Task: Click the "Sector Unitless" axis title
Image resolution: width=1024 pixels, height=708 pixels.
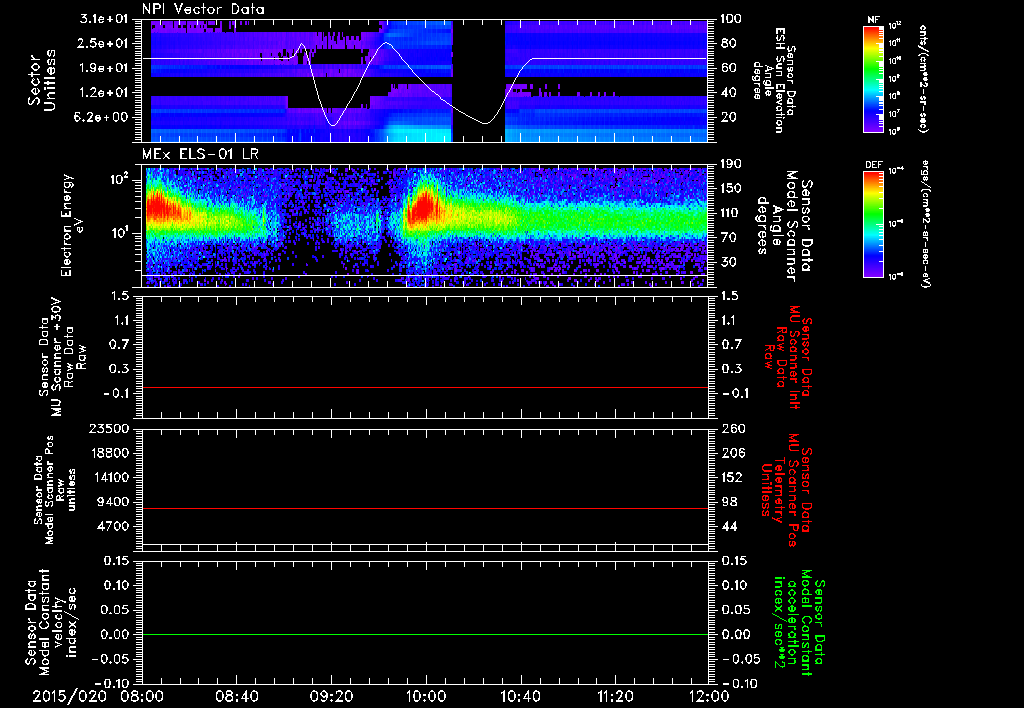Action: (42, 80)
